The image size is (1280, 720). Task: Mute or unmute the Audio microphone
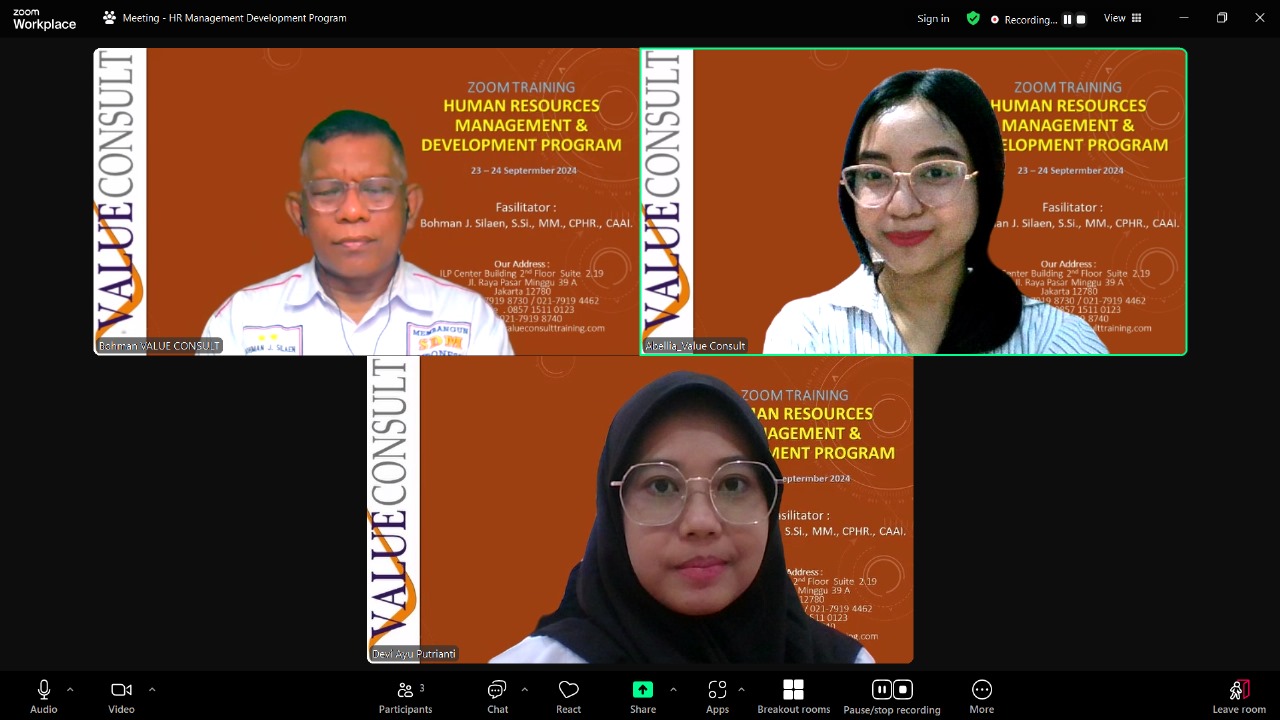point(44,696)
